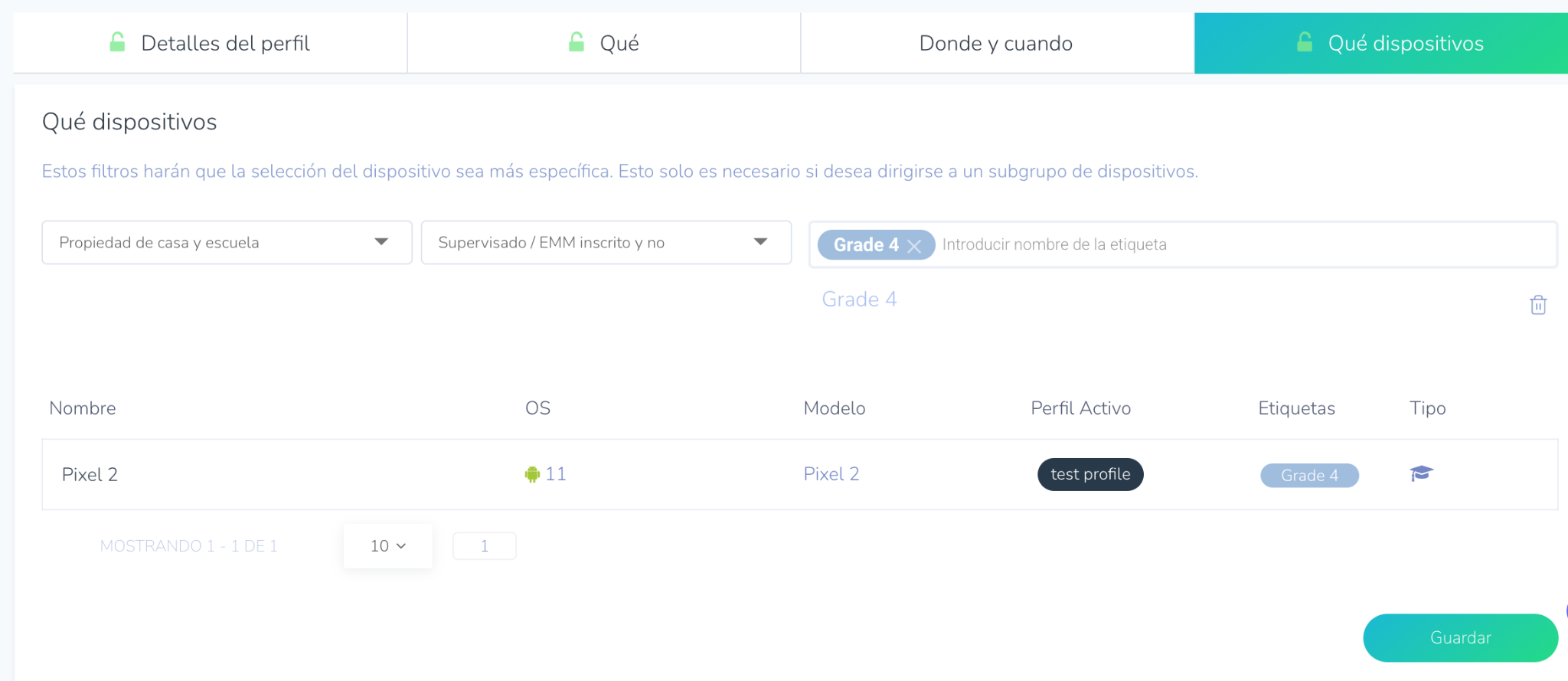Screen dimensions: 1568x681
Task: Open Propiedad de casa y escuela dropdown
Action: [227, 243]
